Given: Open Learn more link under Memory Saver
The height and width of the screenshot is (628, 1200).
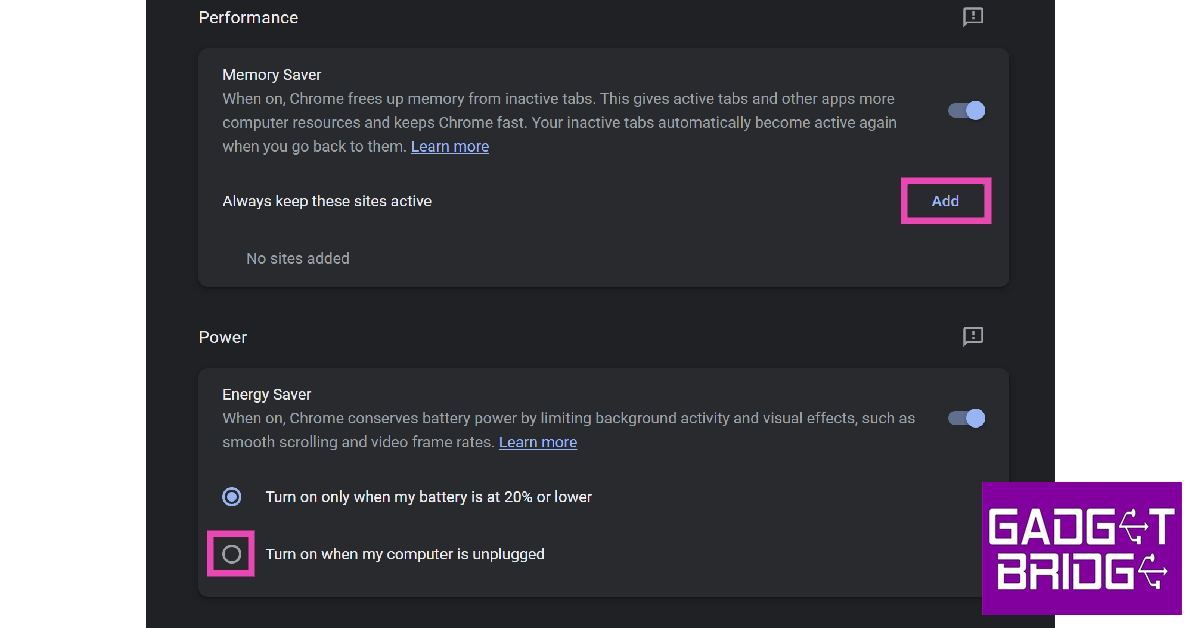Looking at the screenshot, I should point(450,146).
